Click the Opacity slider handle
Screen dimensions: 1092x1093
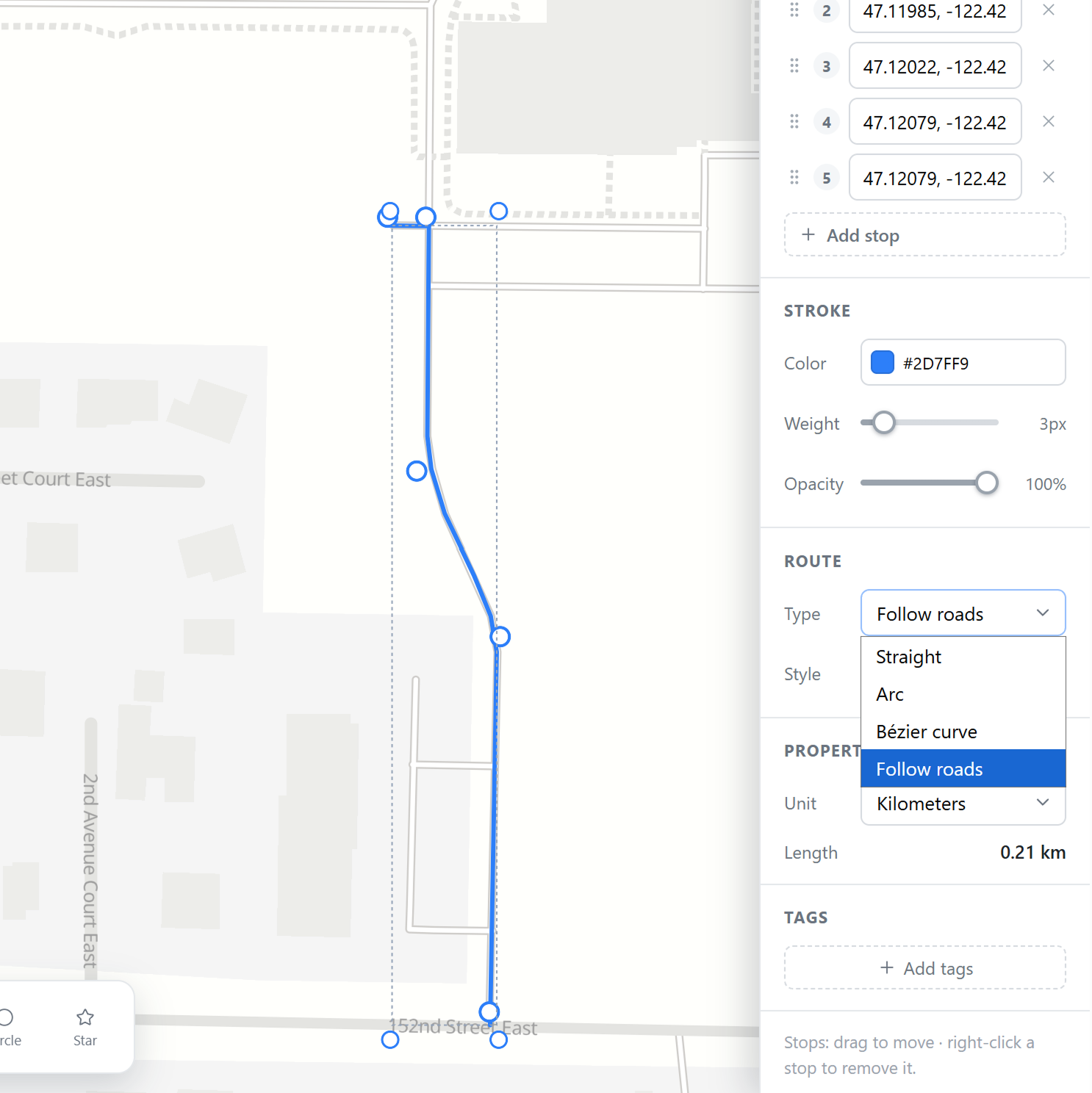(x=987, y=483)
